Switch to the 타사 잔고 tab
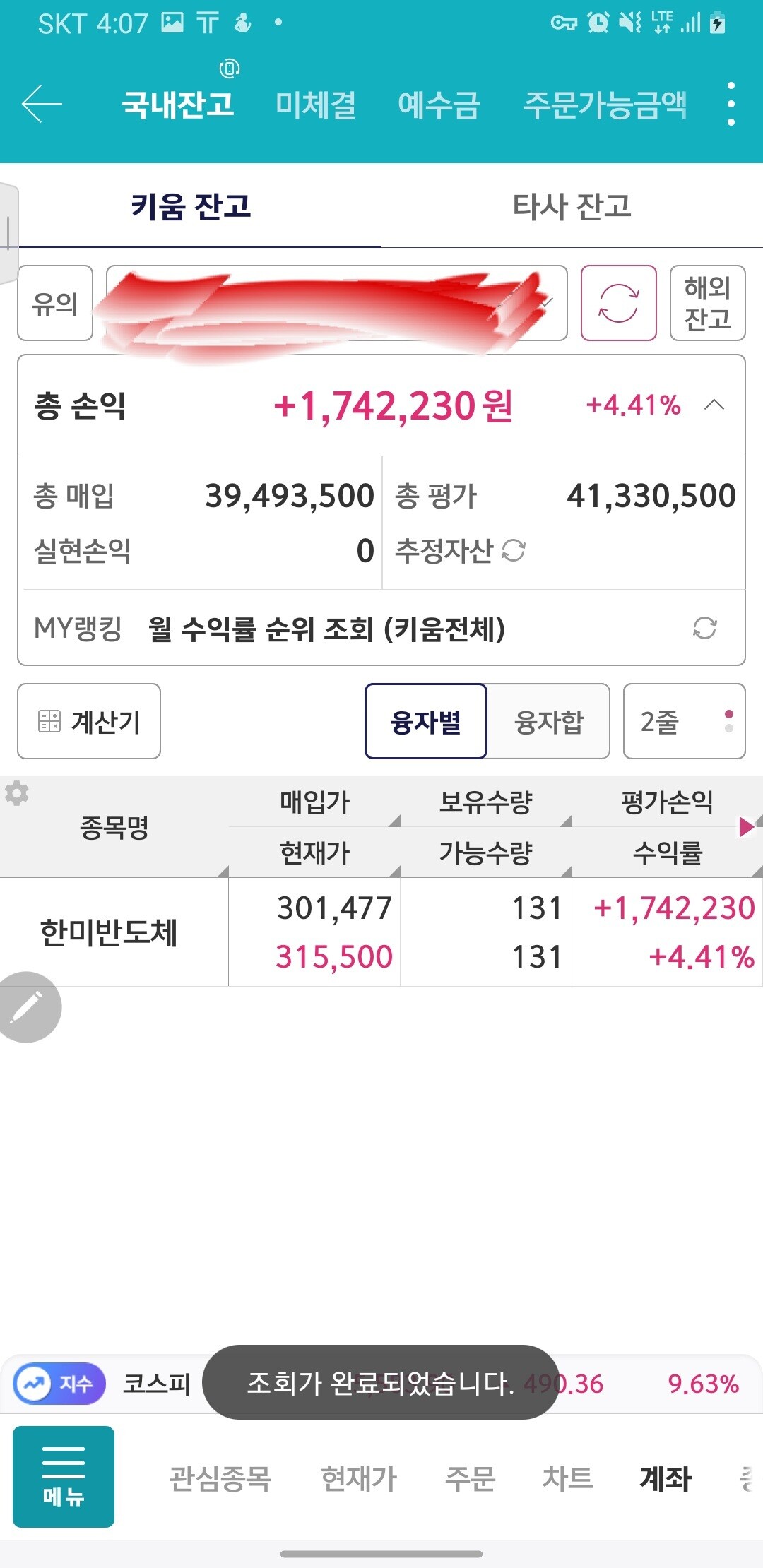 (x=572, y=206)
